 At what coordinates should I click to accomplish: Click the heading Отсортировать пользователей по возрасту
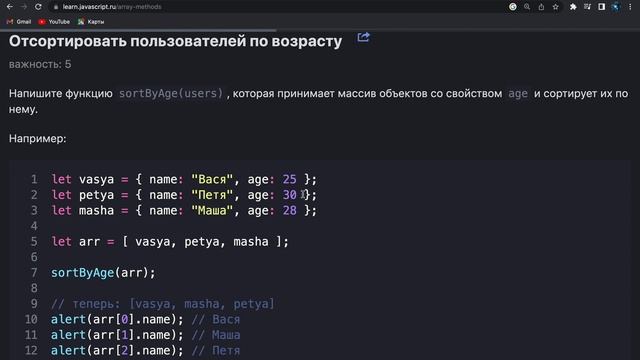[x=176, y=41]
